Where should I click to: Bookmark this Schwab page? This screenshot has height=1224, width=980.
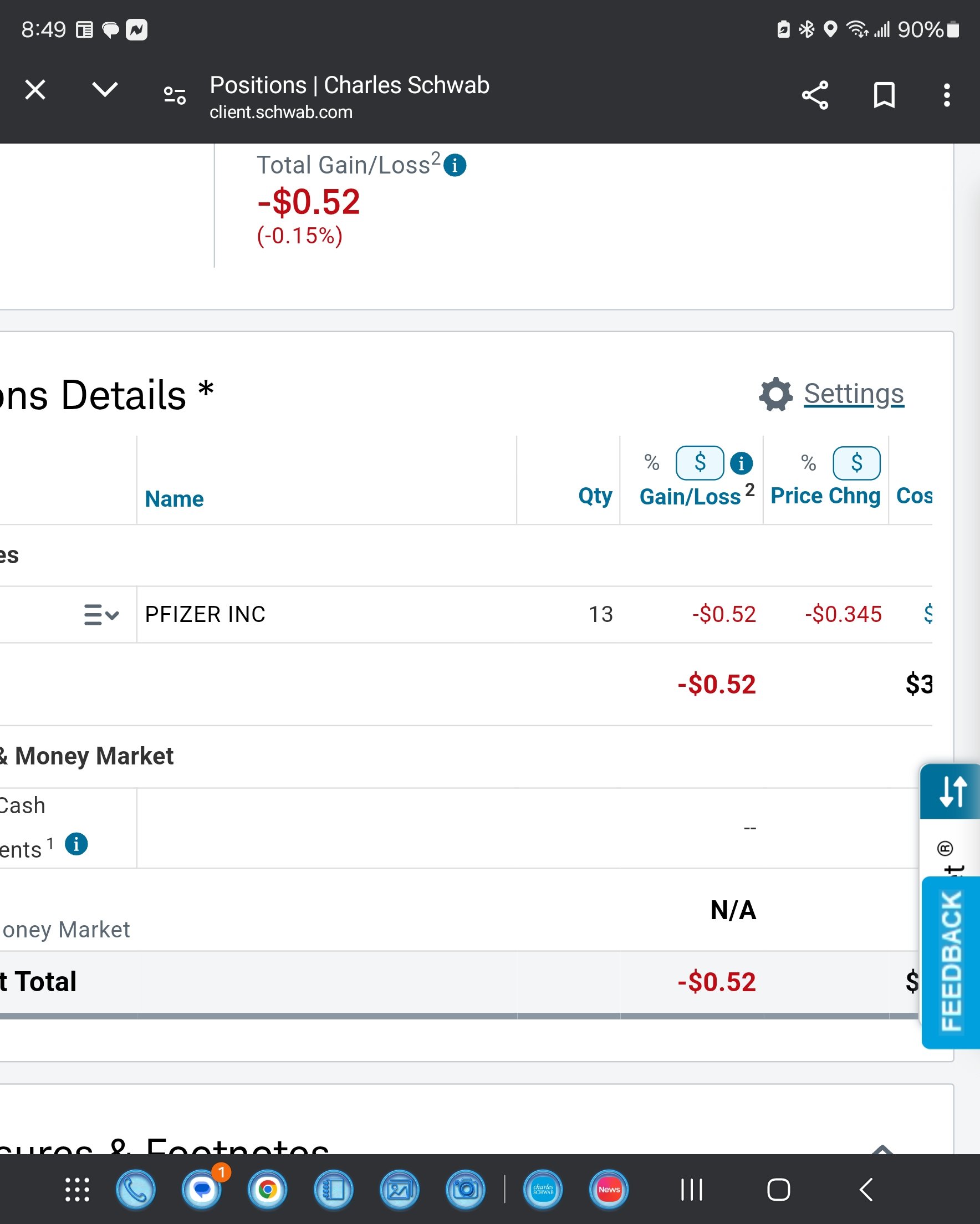coord(884,95)
